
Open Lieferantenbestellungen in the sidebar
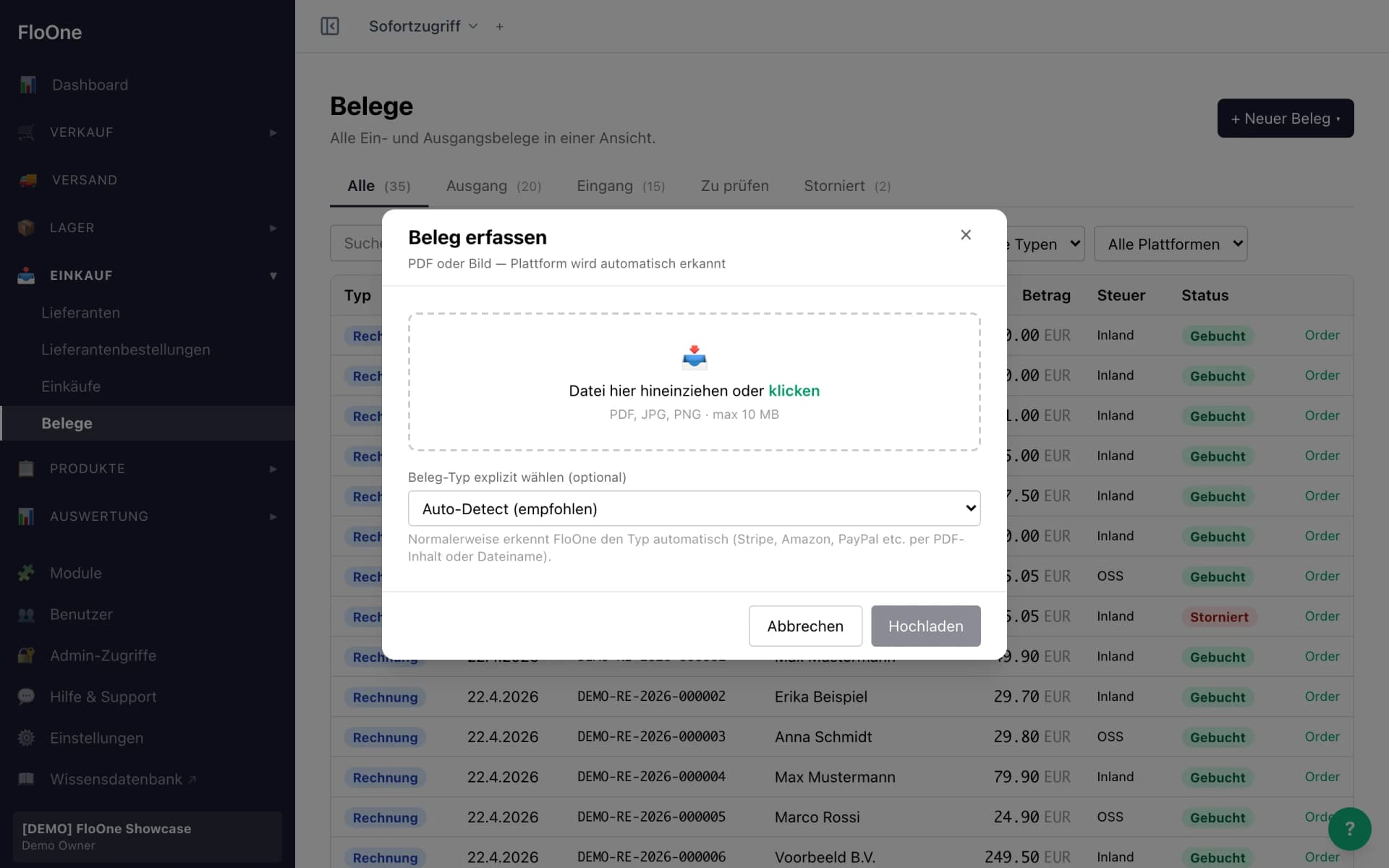(x=126, y=349)
